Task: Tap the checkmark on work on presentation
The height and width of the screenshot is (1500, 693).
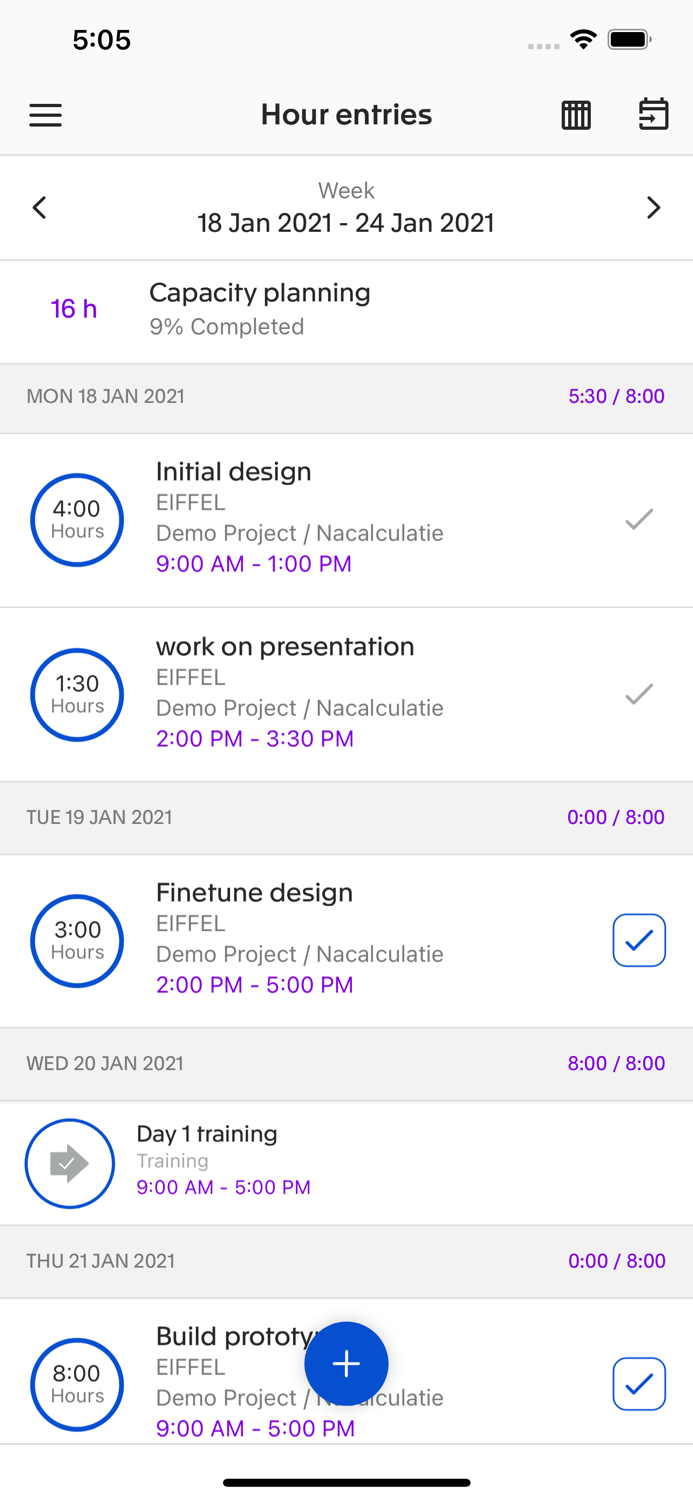Action: click(639, 694)
